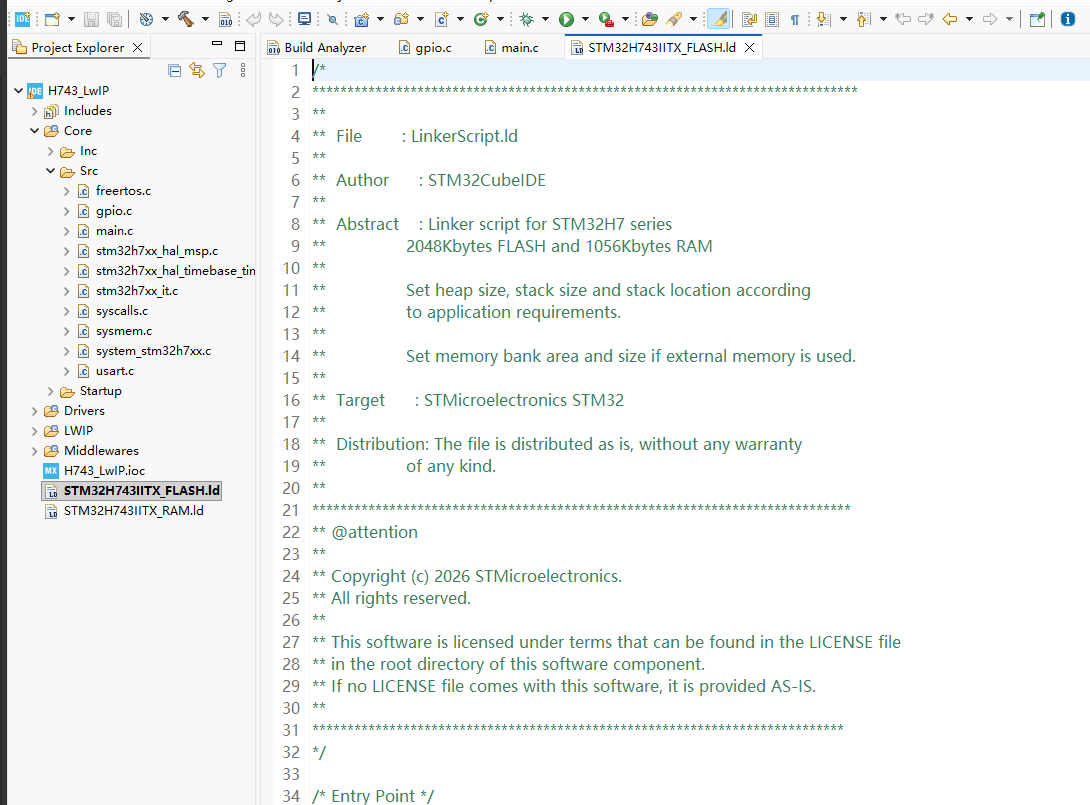Close the STM32H743IITX_FLASH.ld editor tab
1090x805 pixels.
(749, 47)
